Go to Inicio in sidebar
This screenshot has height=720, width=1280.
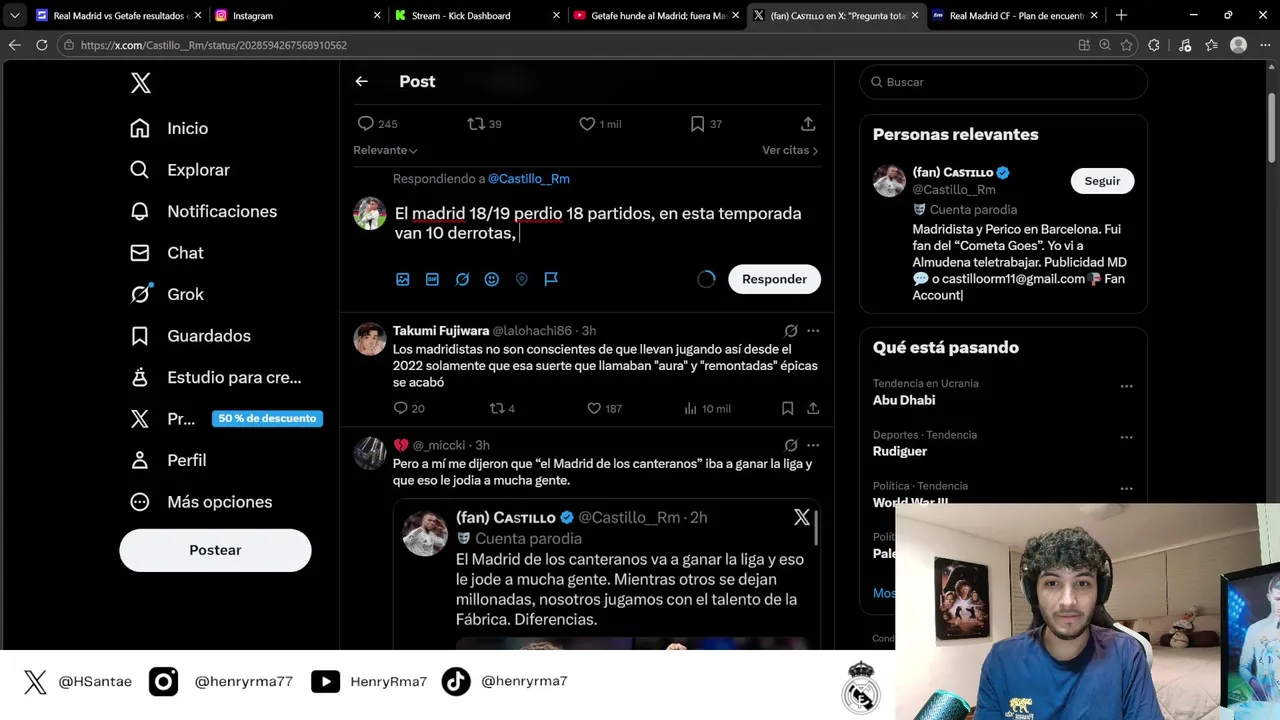(170, 128)
